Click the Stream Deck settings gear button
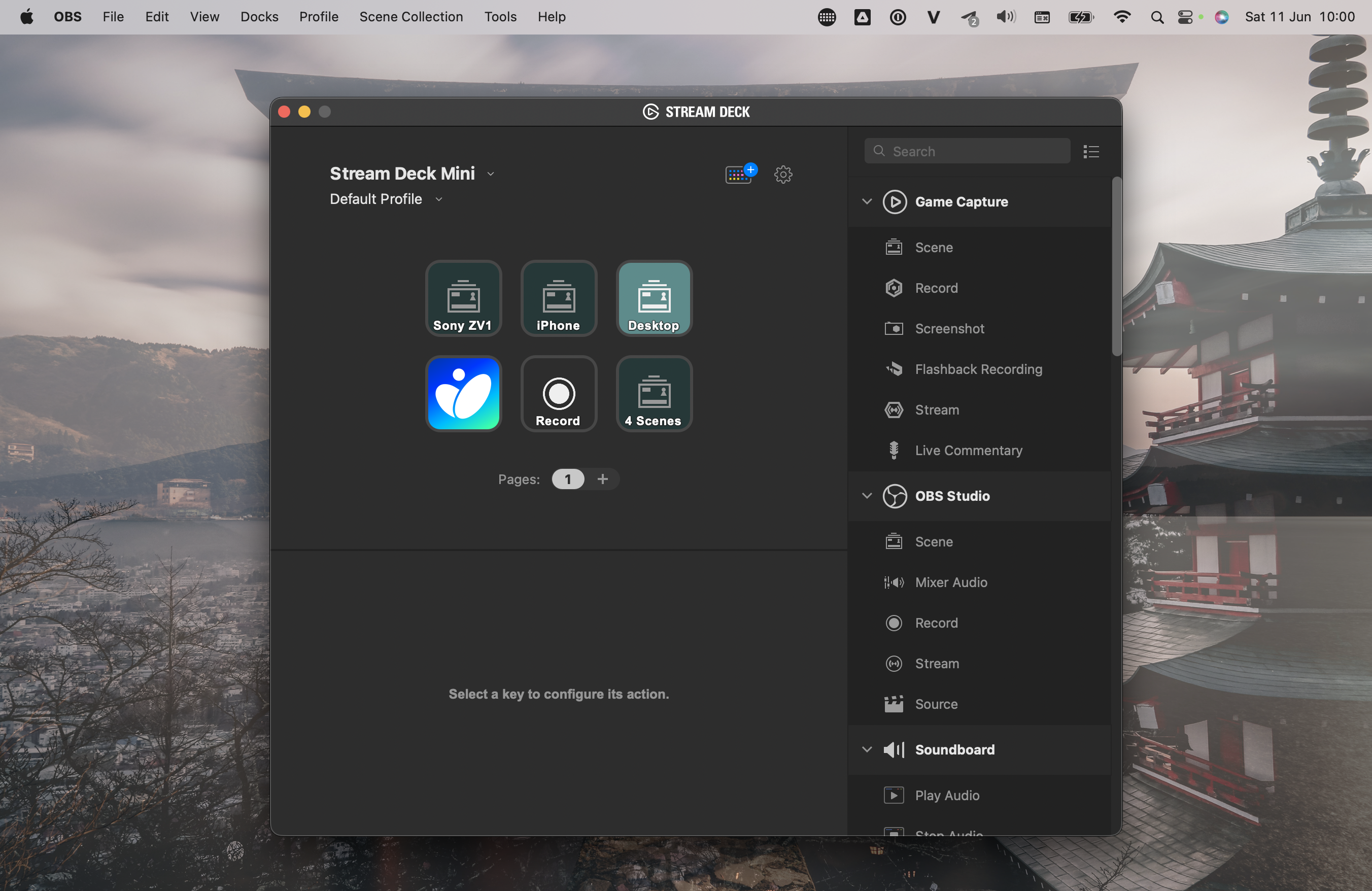Screen dimensions: 1372x891 [x=783, y=174]
